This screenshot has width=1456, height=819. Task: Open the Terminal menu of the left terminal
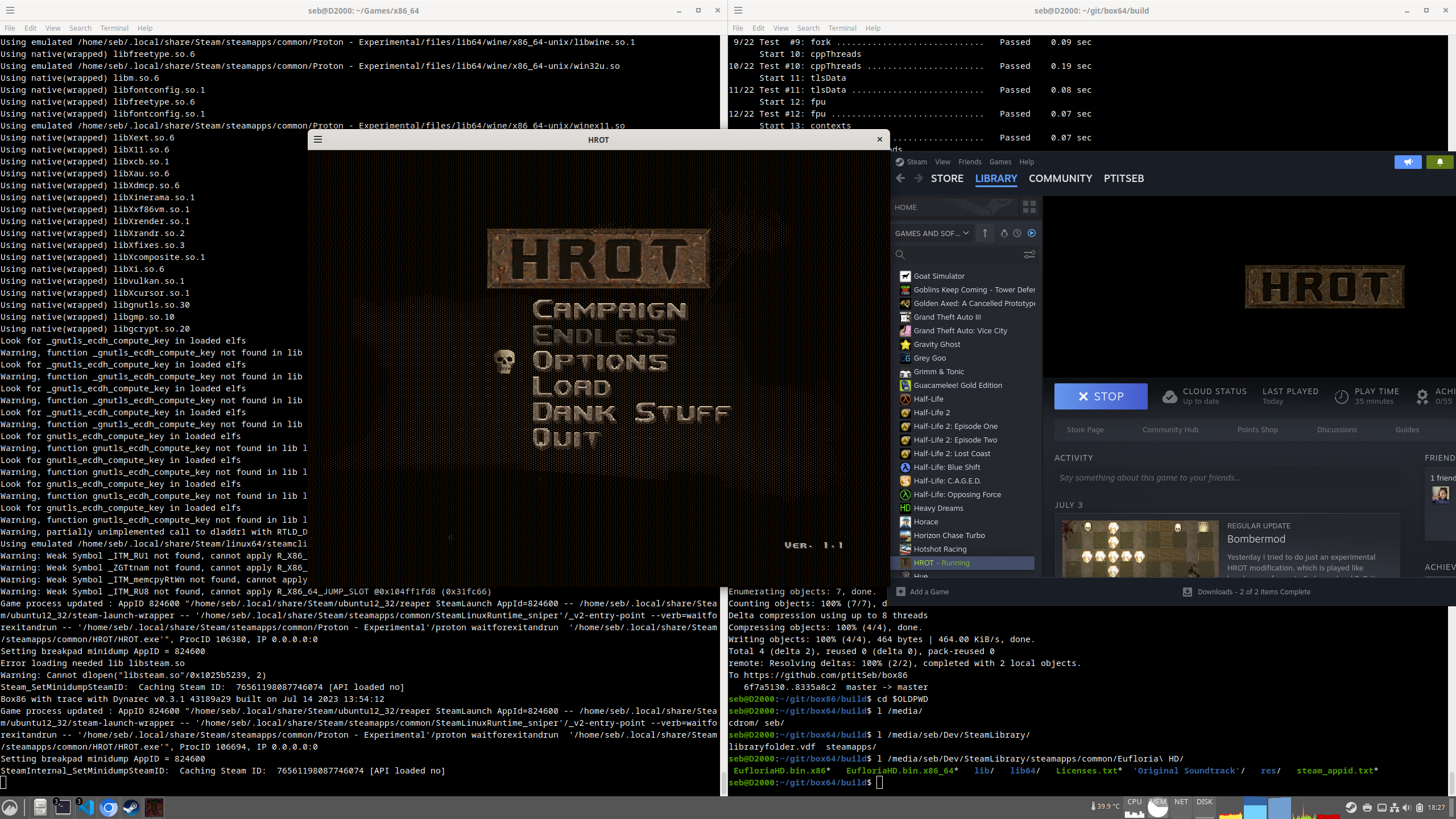(x=114, y=28)
